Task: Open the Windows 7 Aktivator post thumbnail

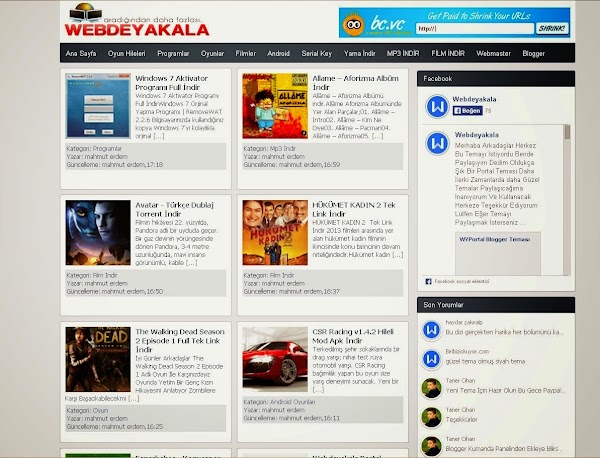Action: pos(98,106)
